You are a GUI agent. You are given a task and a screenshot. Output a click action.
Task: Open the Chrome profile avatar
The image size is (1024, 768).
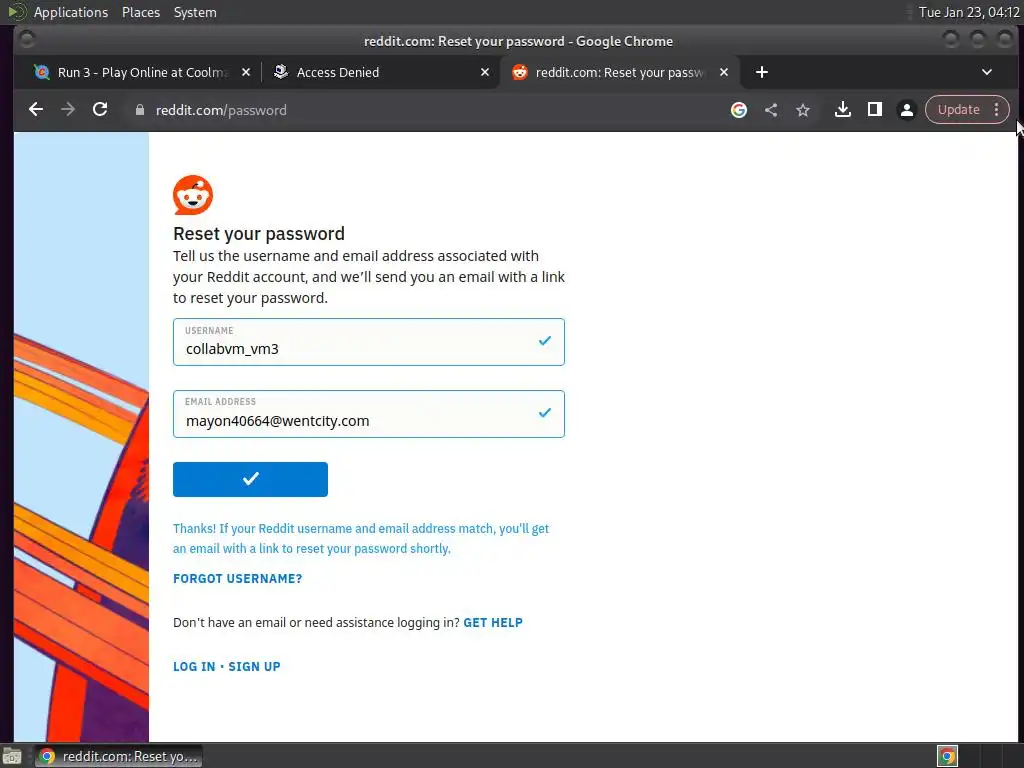coord(906,110)
